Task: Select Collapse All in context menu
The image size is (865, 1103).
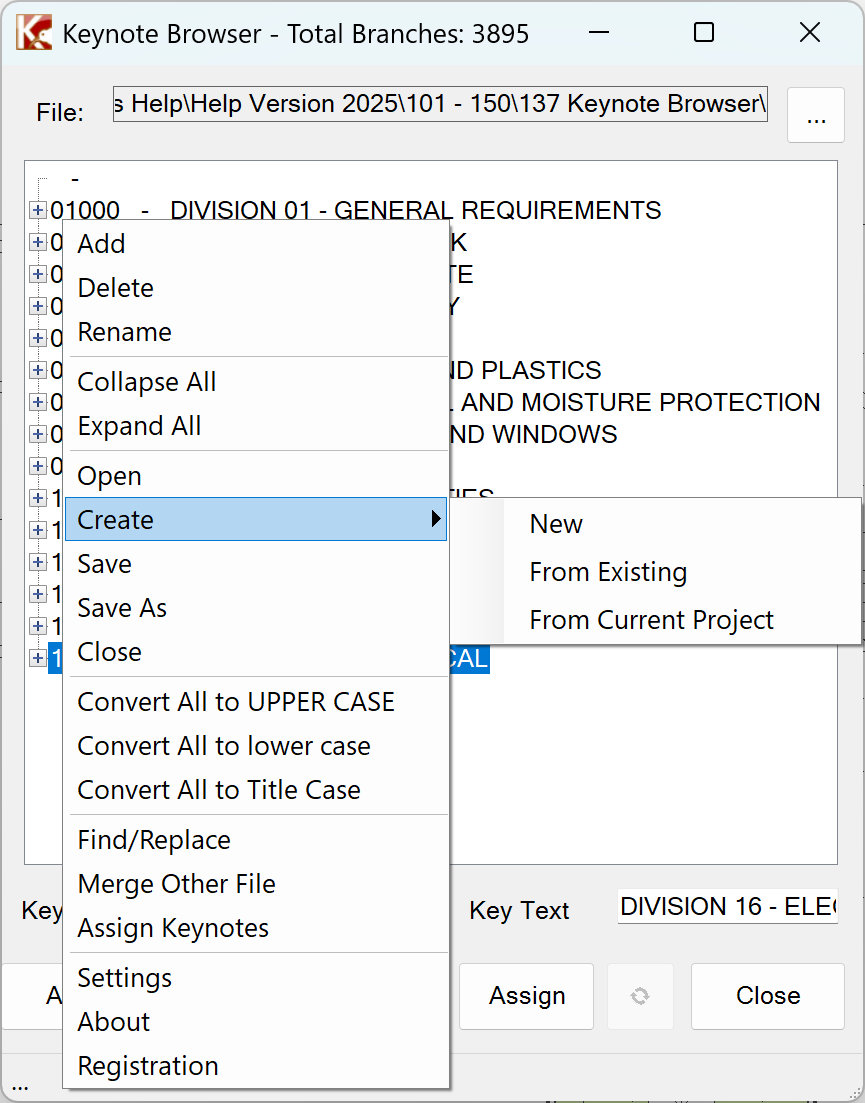Action: (x=146, y=383)
